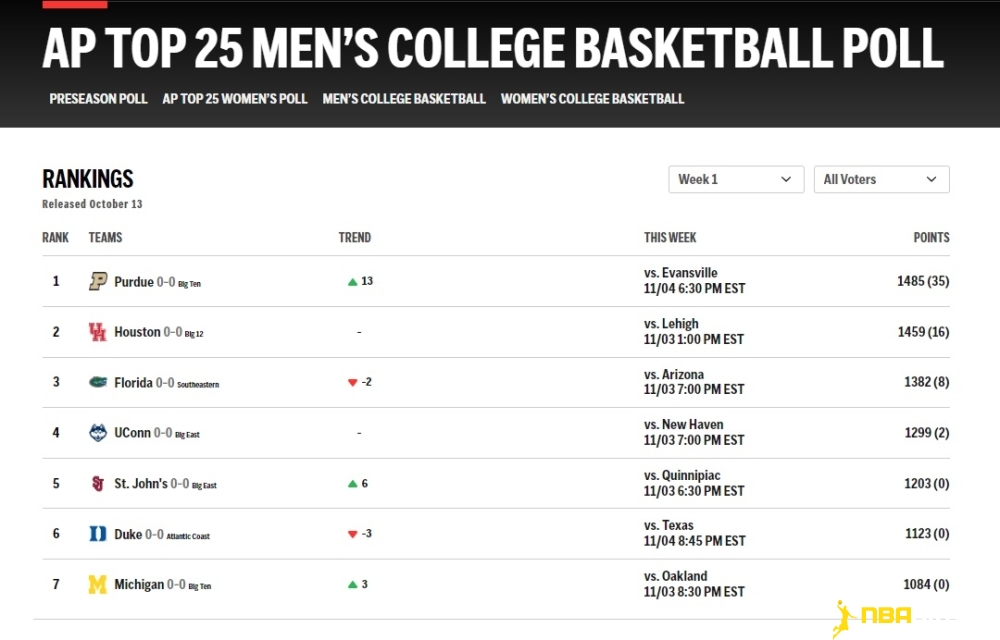Select Women's College Basketball nav item
The image size is (1000, 640).
(593, 99)
